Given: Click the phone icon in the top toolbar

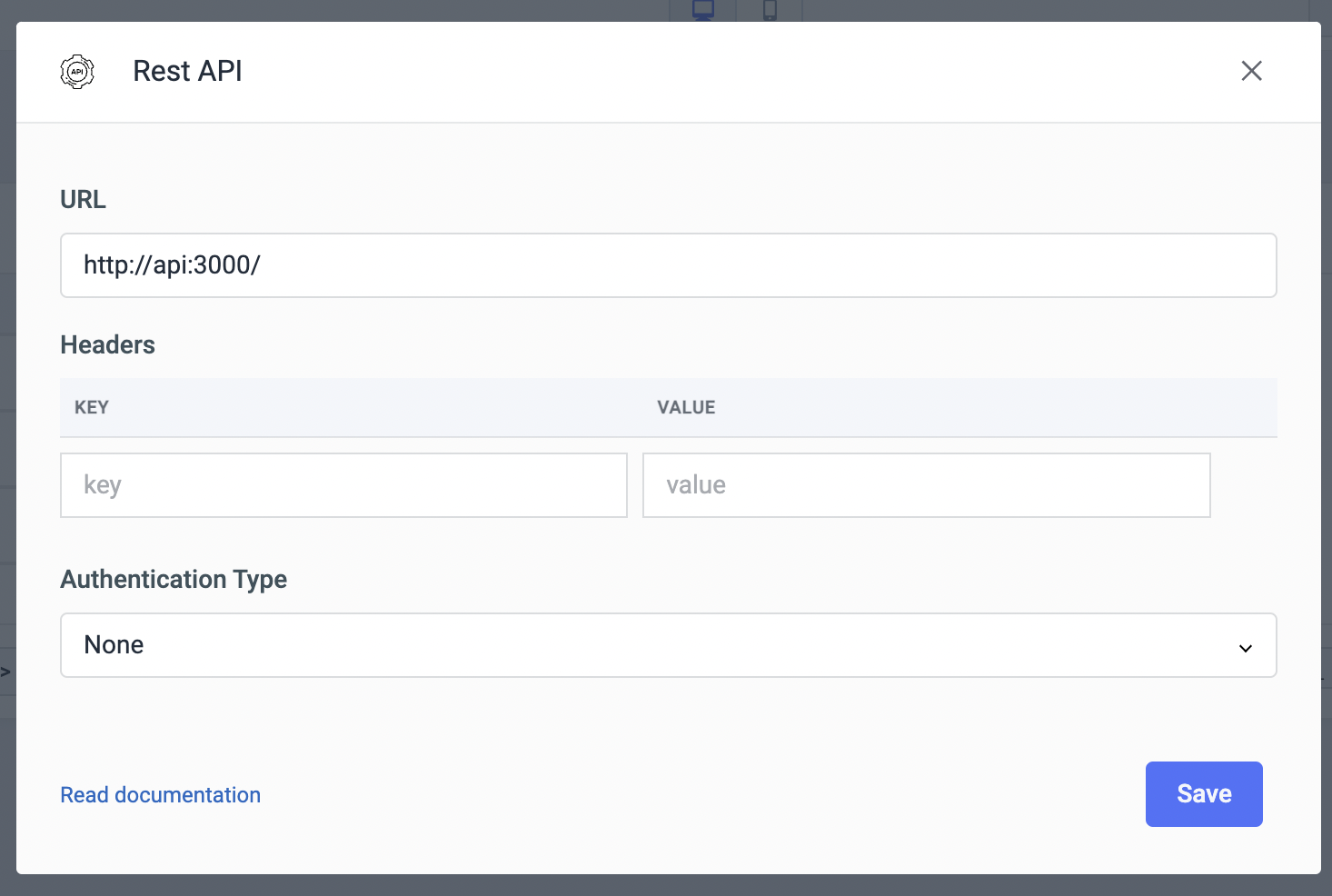Looking at the screenshot, I should (x=770, y=9).
